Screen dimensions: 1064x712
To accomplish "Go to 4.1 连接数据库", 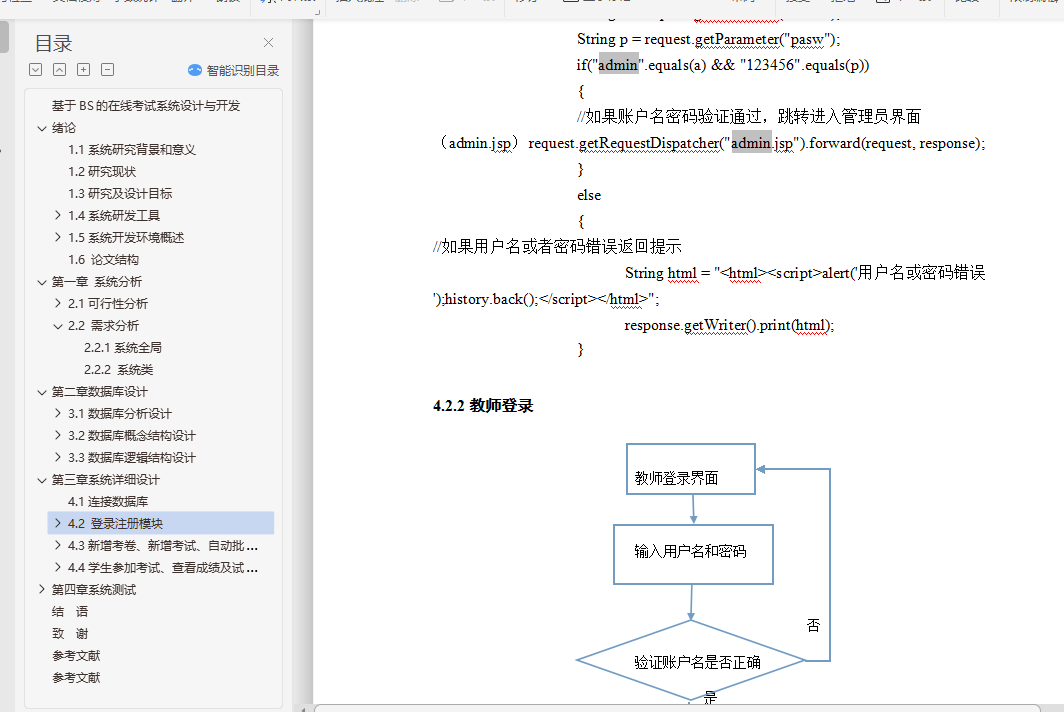I will coord(108,502).
